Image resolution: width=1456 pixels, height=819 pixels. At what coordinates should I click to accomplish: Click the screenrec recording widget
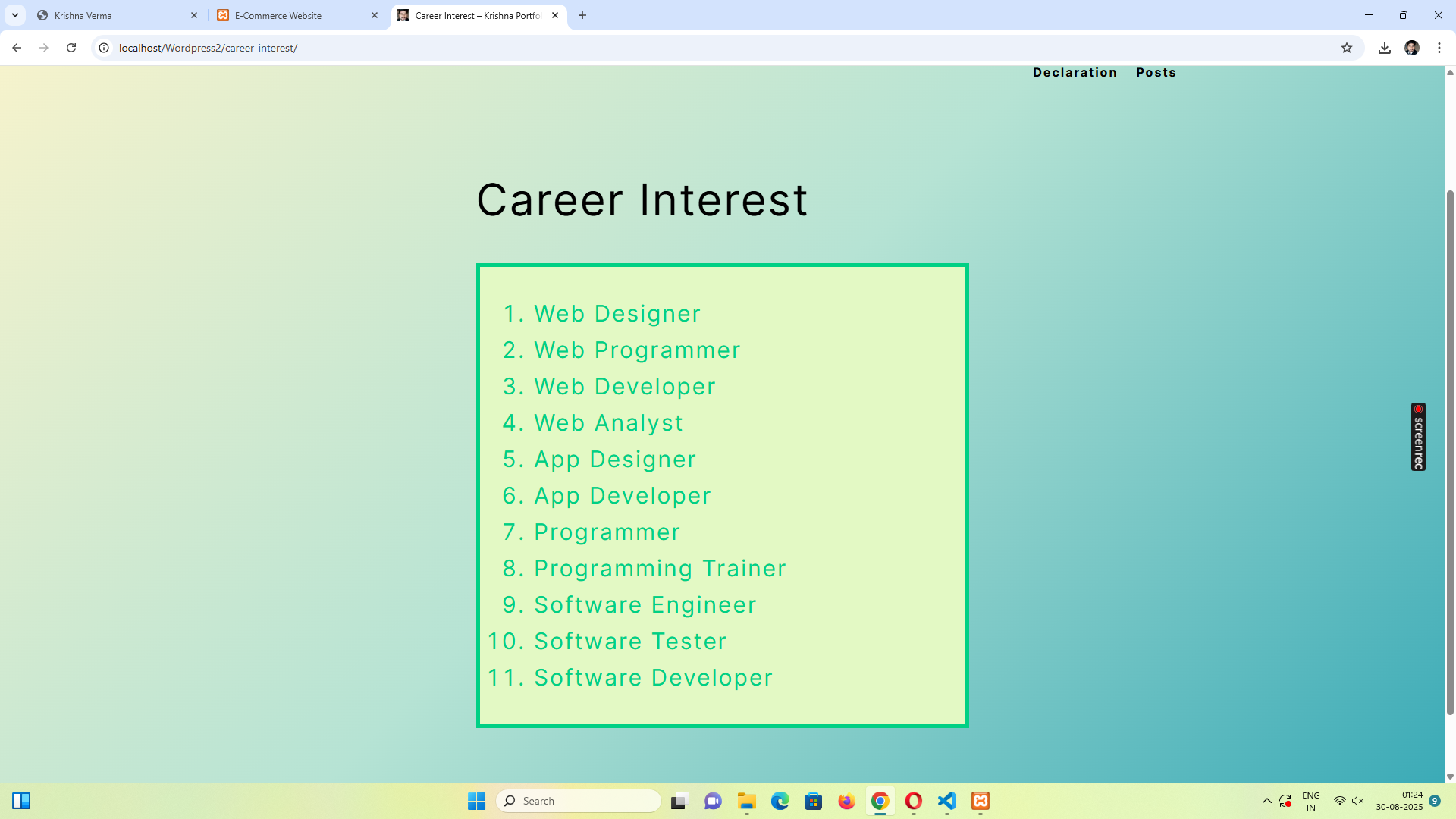coord(1418,437)
